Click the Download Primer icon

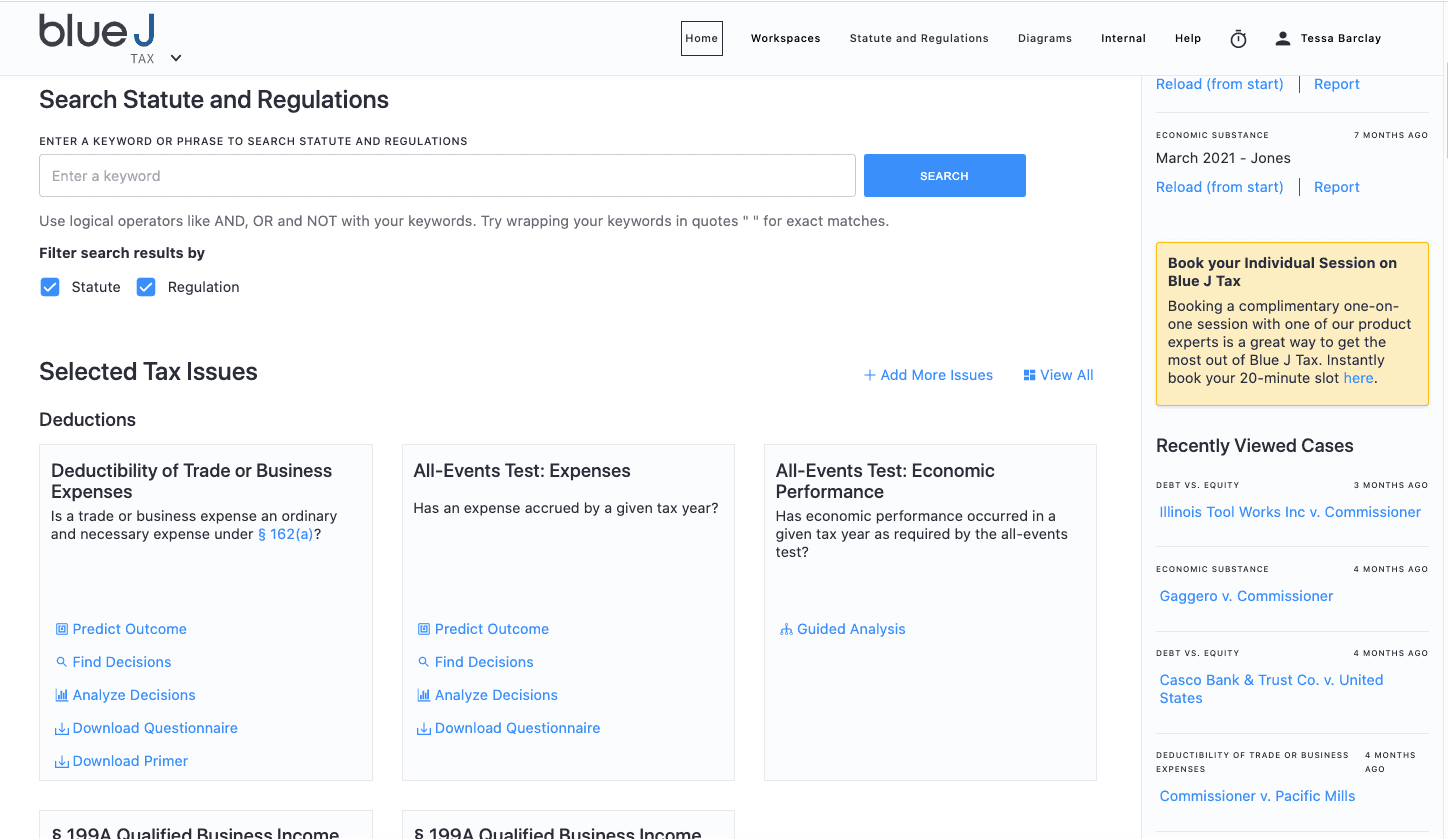click(62, 762)
